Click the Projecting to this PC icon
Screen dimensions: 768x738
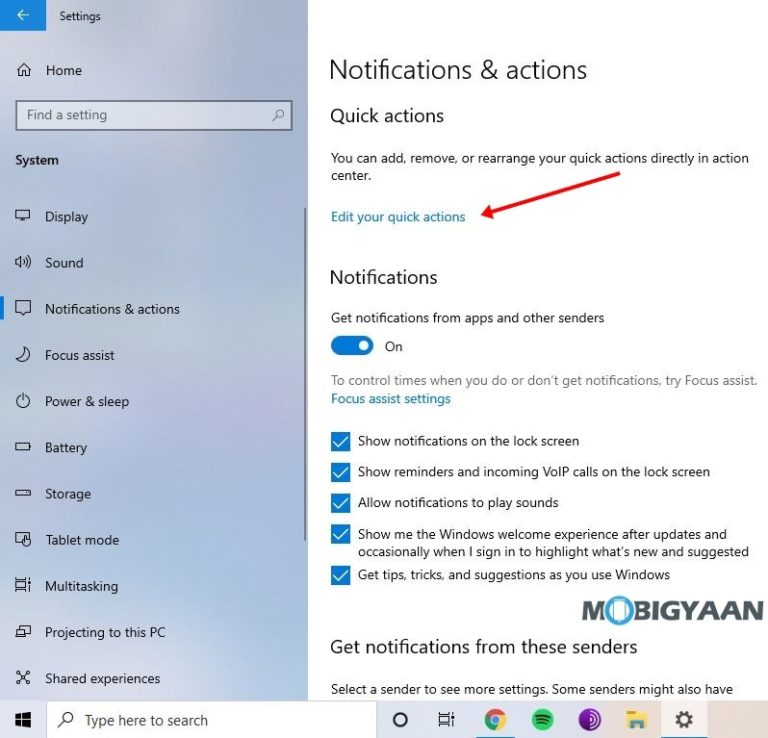(x=23, y=631)
